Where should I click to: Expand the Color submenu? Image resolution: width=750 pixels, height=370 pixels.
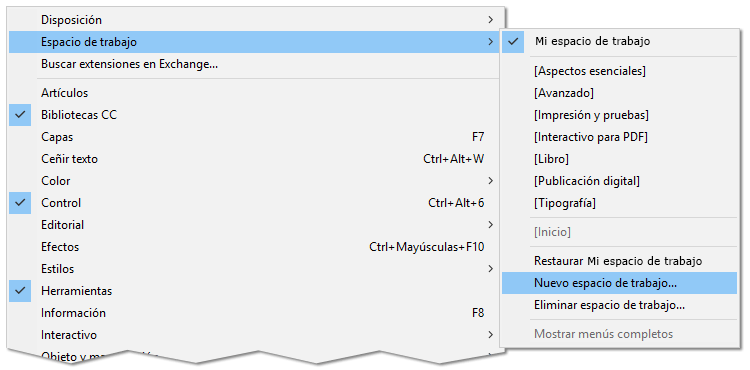(x=255, y=181)
